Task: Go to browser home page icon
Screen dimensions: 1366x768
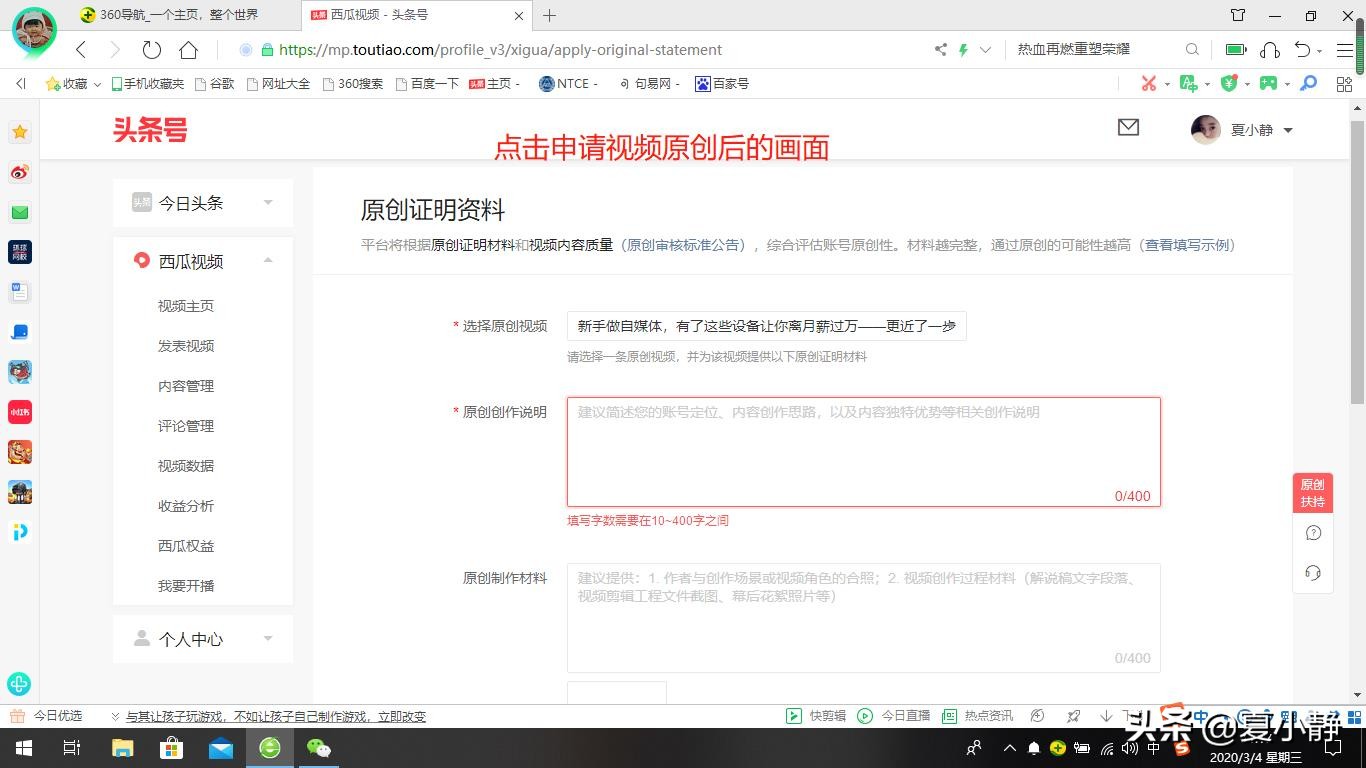Action: (188, 49)
